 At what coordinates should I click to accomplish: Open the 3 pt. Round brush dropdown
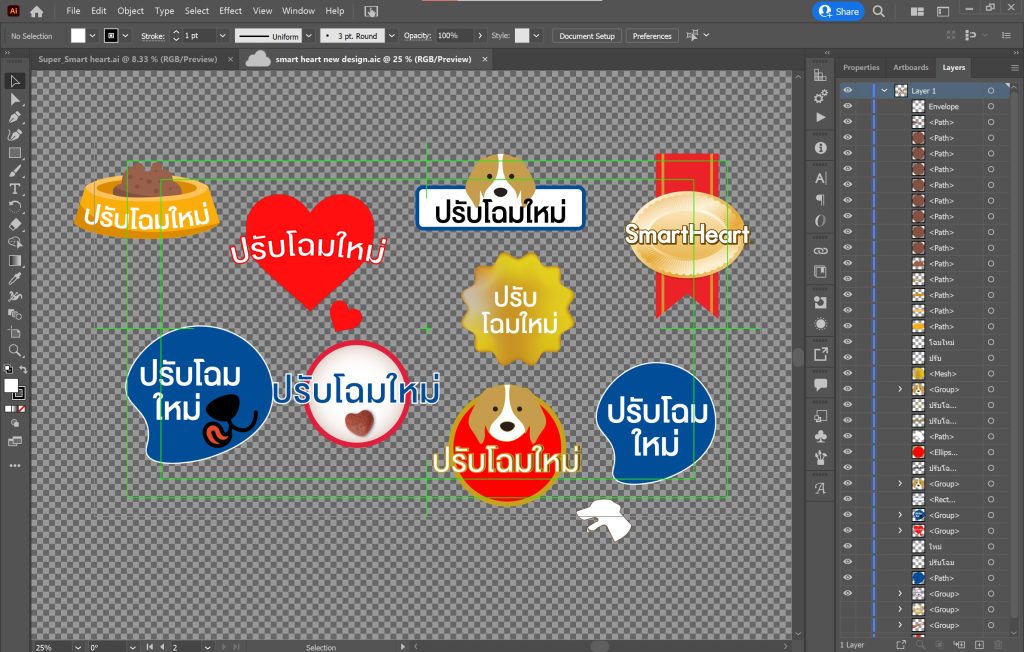click(x=392, y=36)
